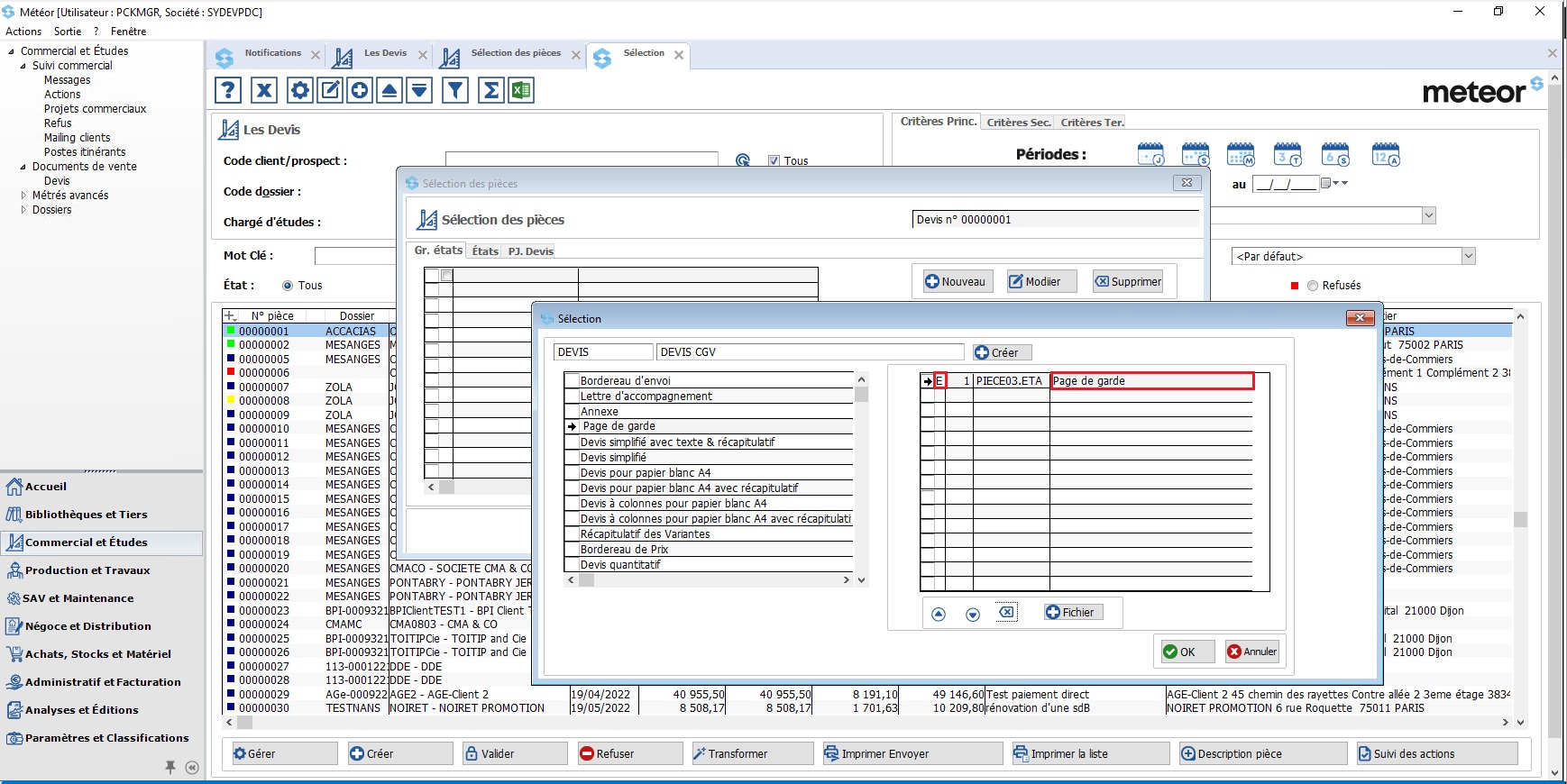Click horizontal scrollbar of document type list
Viewport: 1567px width, 784px height.
tap(708, 580)
